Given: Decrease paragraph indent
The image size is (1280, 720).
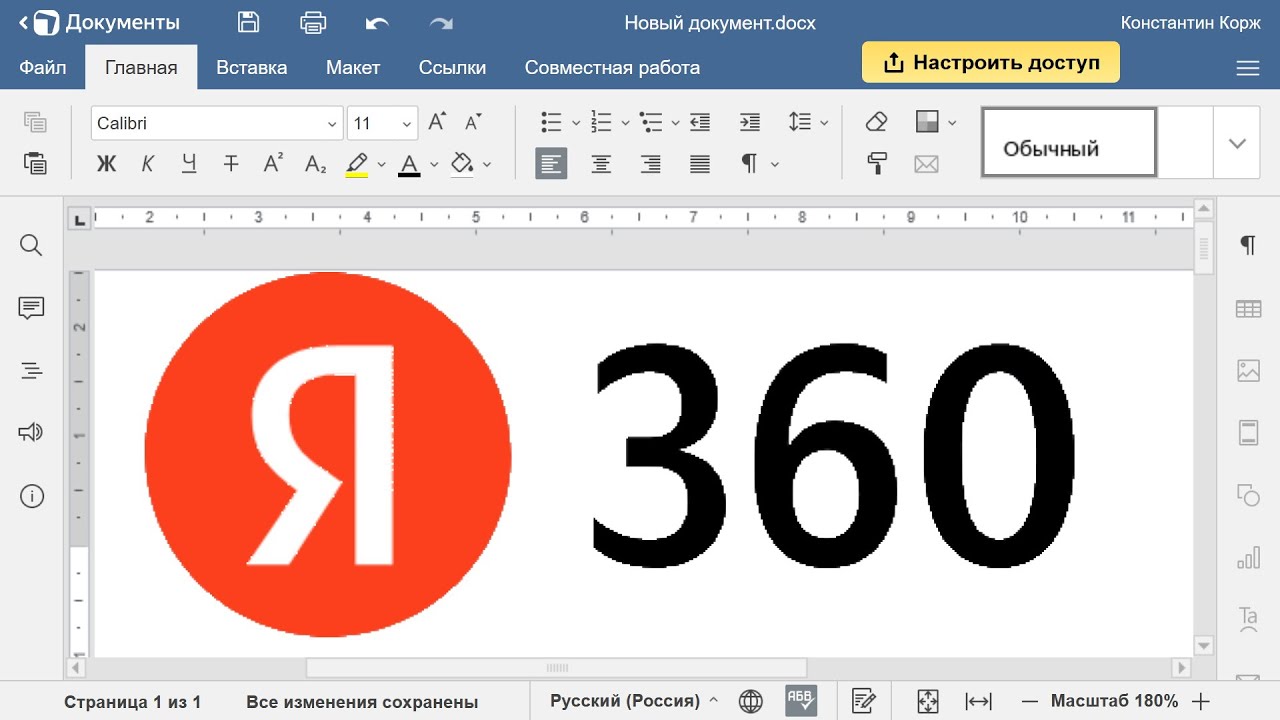Looking at the screenshot, I should click(x=700, y=122).
